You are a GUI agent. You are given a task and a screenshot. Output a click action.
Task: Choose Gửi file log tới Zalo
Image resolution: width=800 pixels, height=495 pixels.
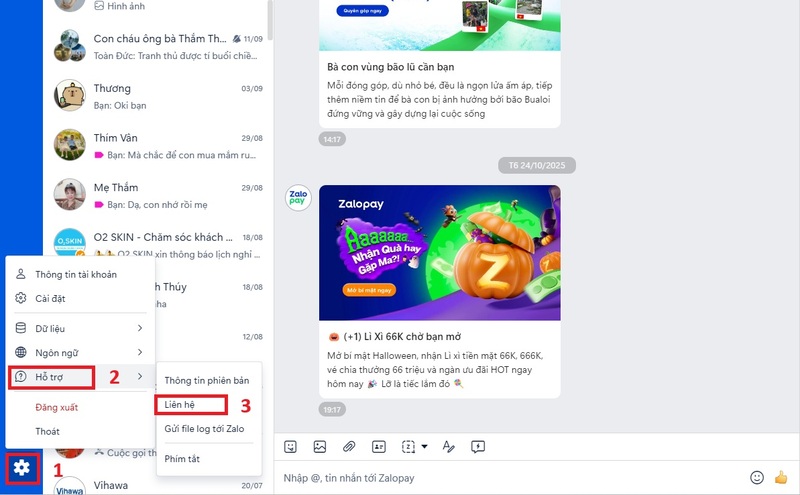click(x=204, y=429)
